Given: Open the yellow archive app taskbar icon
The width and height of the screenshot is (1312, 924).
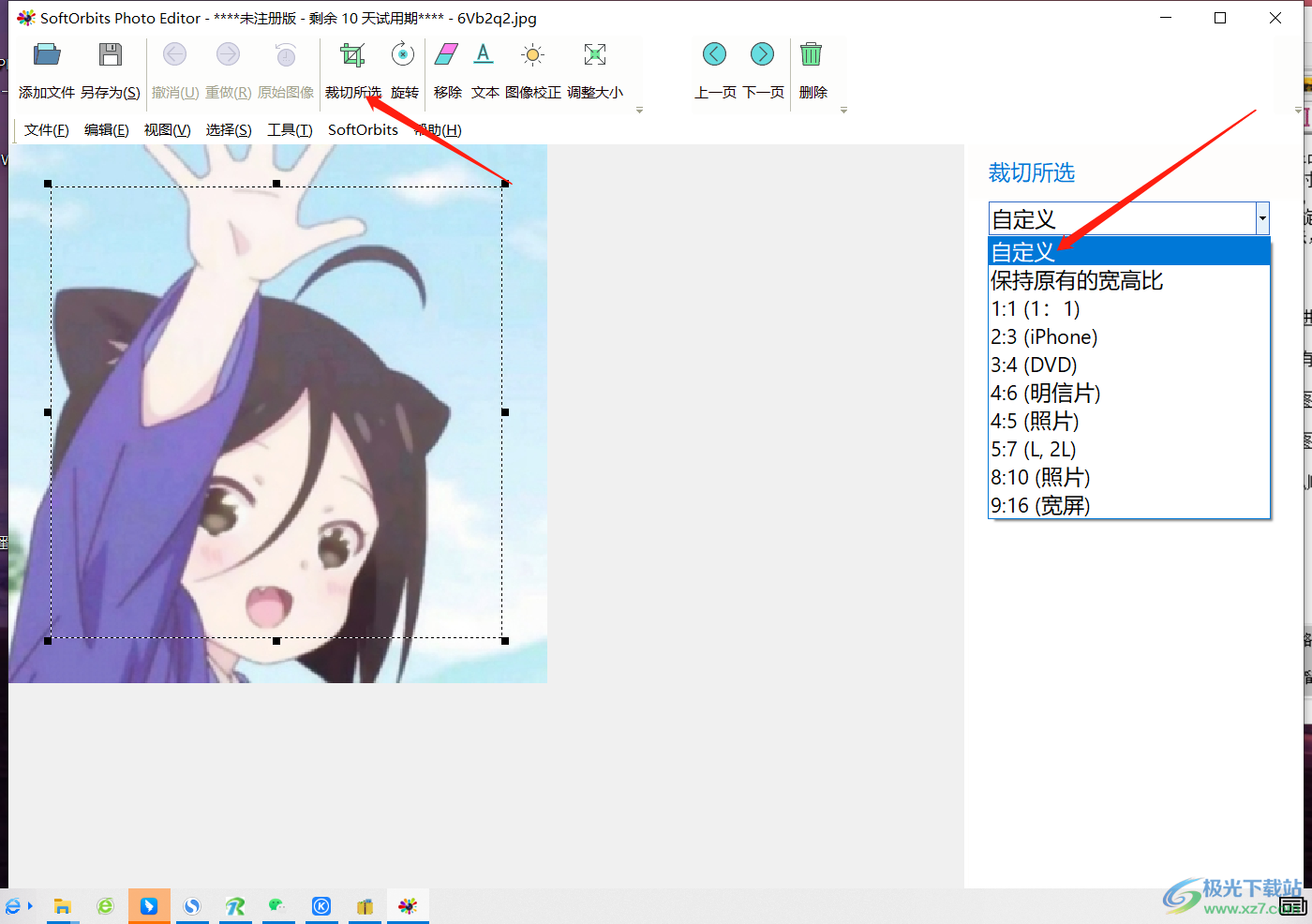Looking at the screenshot, I should pos(365,906).
